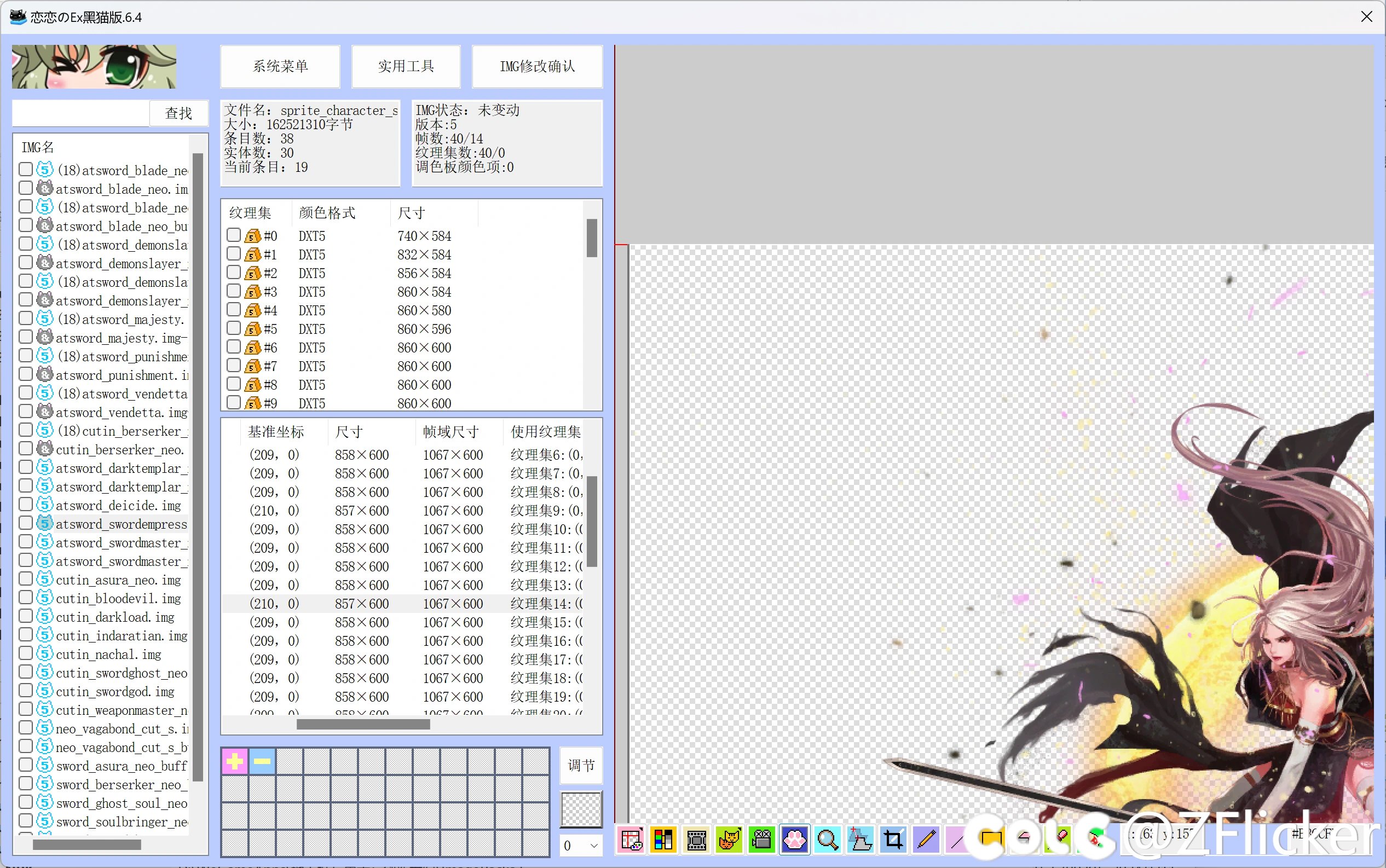
Task: Tick checkbox for cutin_asura_neo.img
Action: click(25, 578)
